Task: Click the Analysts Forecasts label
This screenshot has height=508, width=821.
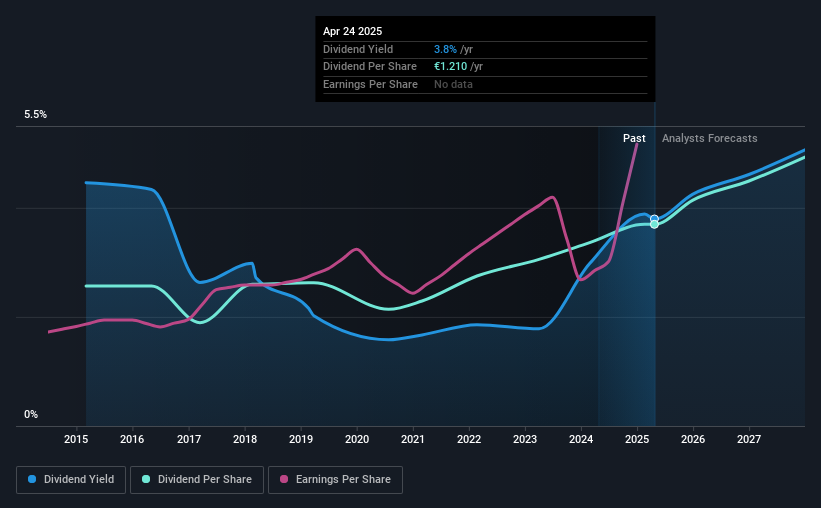Action: click(709, 138)
